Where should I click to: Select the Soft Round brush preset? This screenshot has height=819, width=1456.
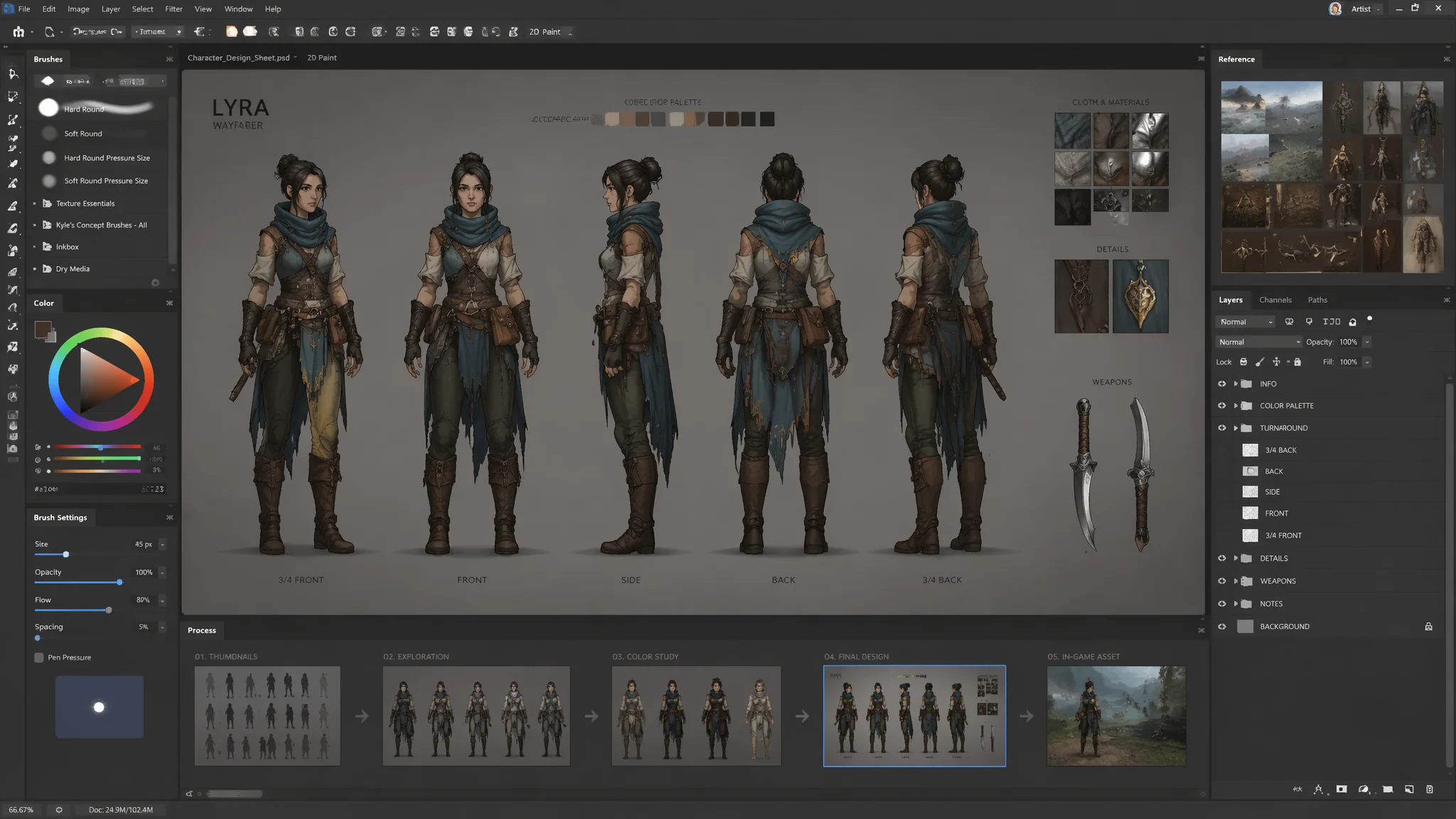[99, 134]
